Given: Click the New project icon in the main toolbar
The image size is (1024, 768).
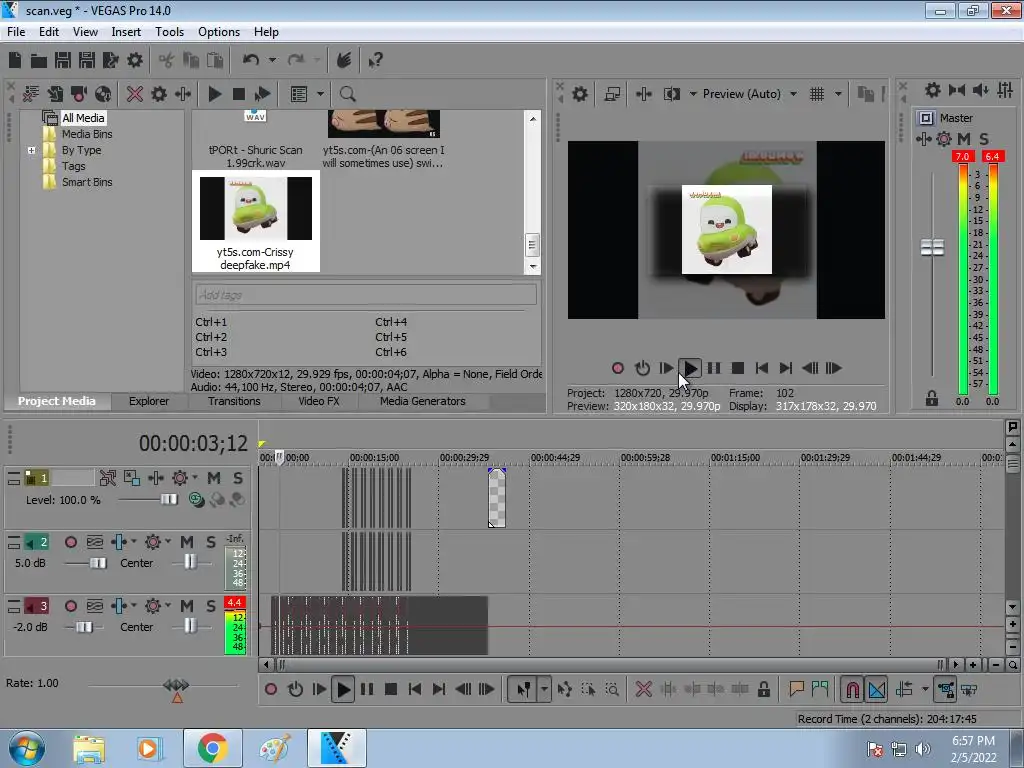Looking at the screenshot, I should tap(15, 61).
